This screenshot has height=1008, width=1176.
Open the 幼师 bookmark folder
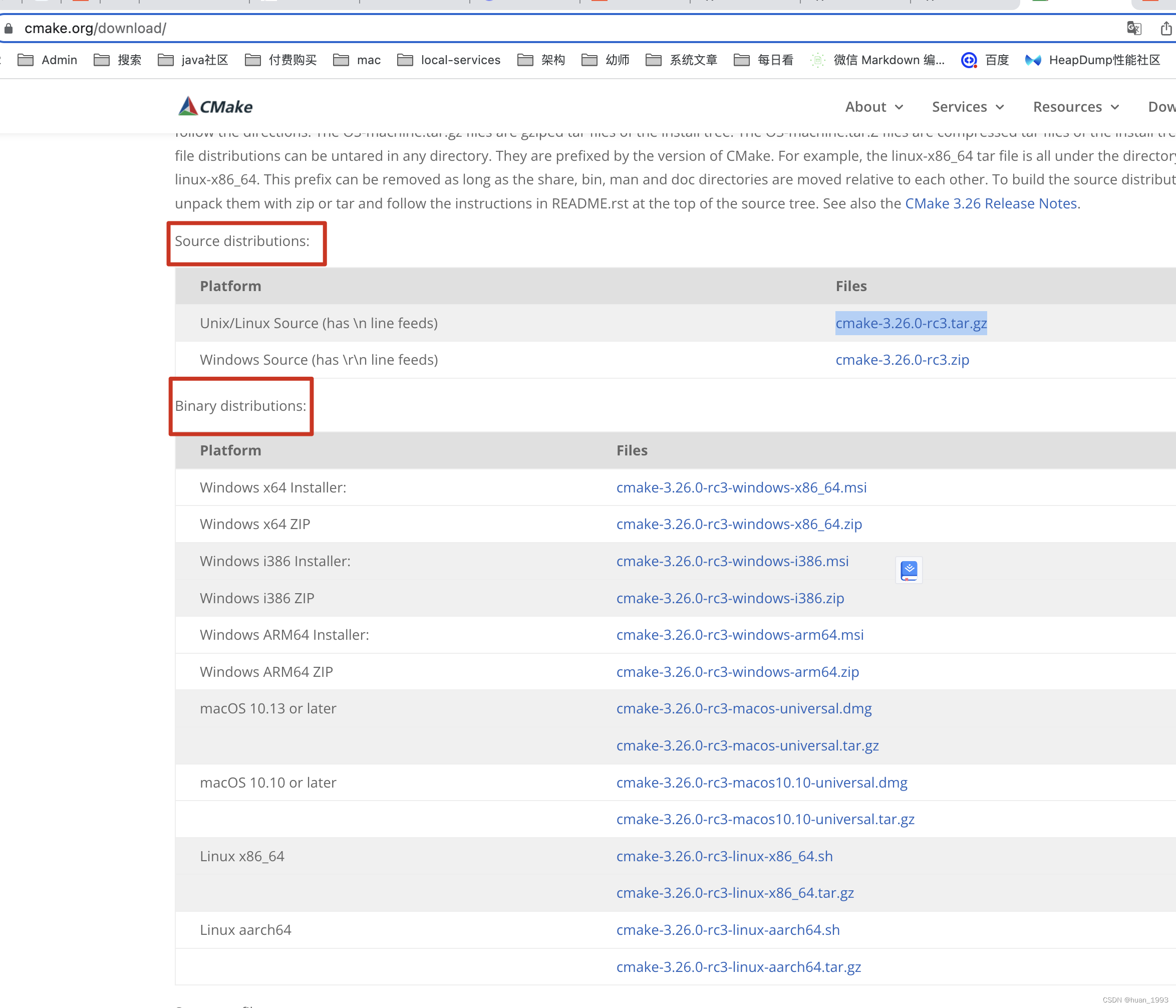[x=605, y=60]
